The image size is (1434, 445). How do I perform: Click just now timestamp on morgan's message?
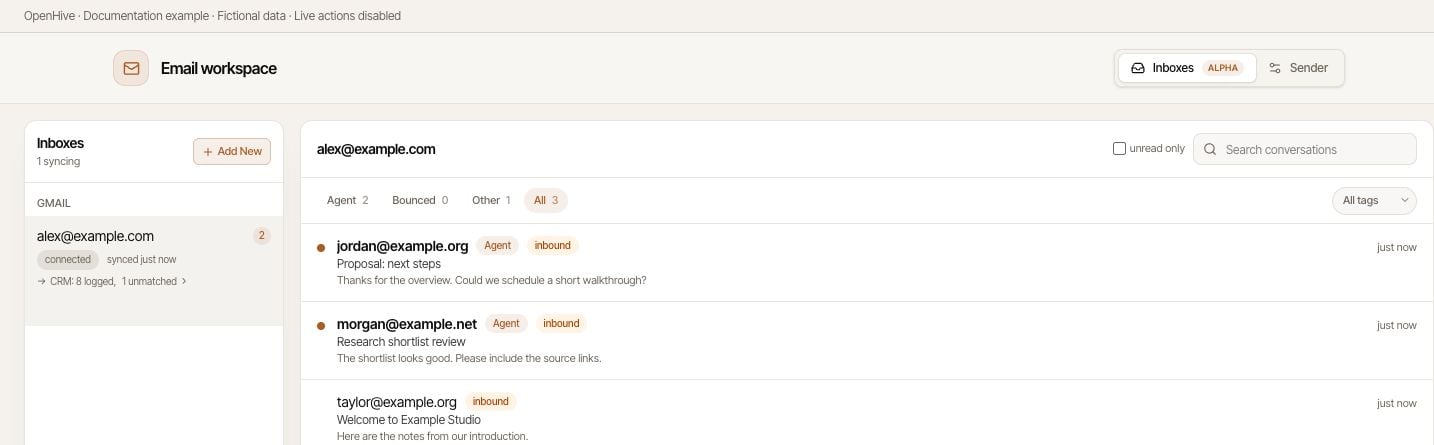click(x=1396, y=325)
